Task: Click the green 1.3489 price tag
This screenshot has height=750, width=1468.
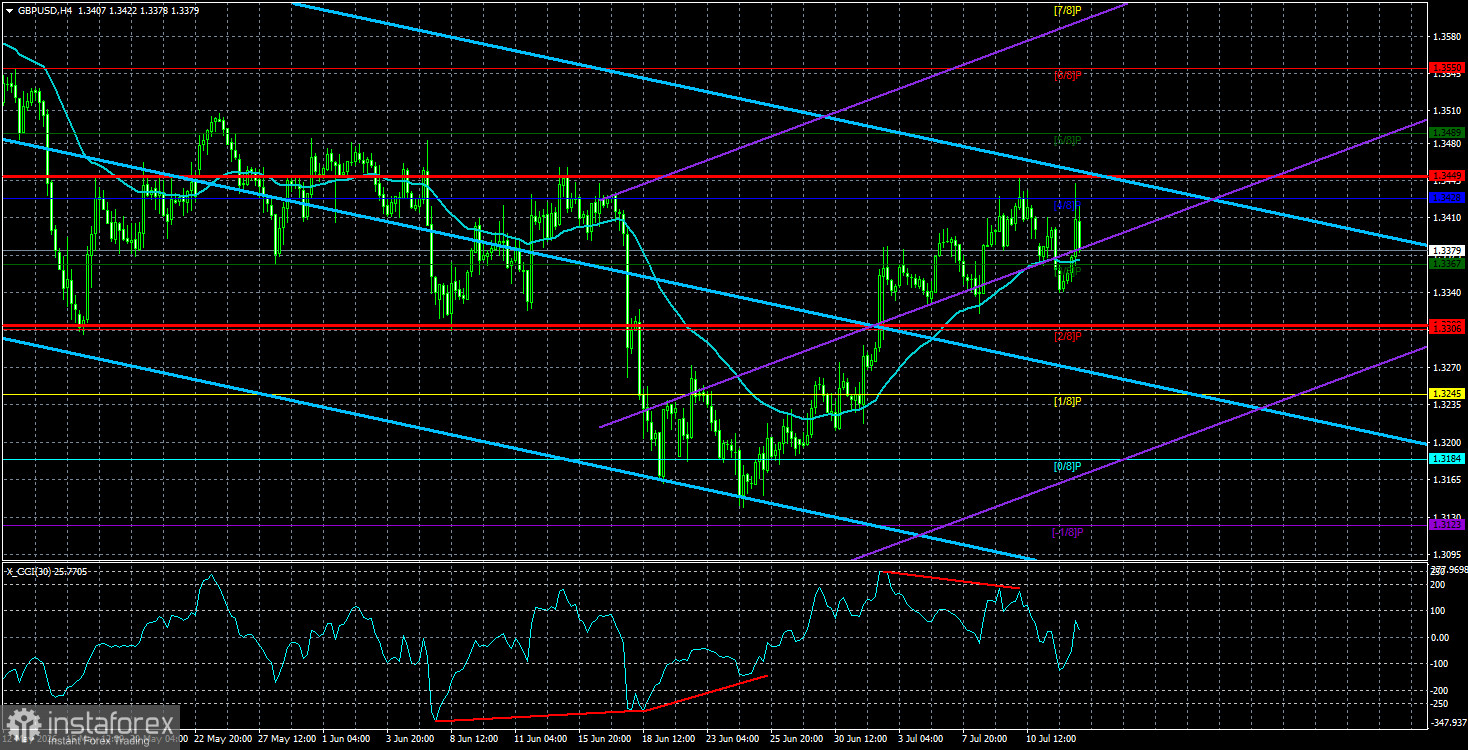Action: coord(1446,132)
